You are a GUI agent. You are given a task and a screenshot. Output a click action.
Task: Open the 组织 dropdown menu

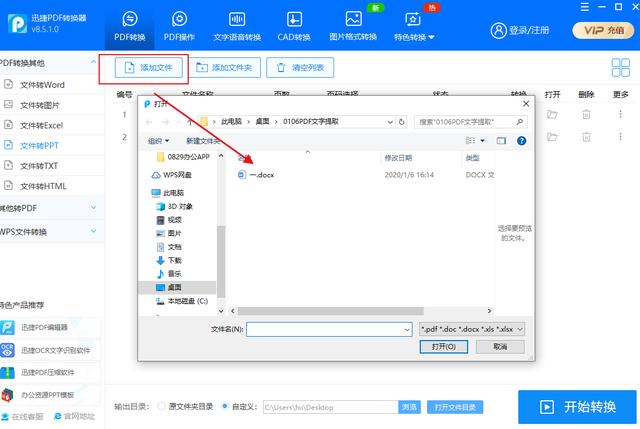[158, 141]
